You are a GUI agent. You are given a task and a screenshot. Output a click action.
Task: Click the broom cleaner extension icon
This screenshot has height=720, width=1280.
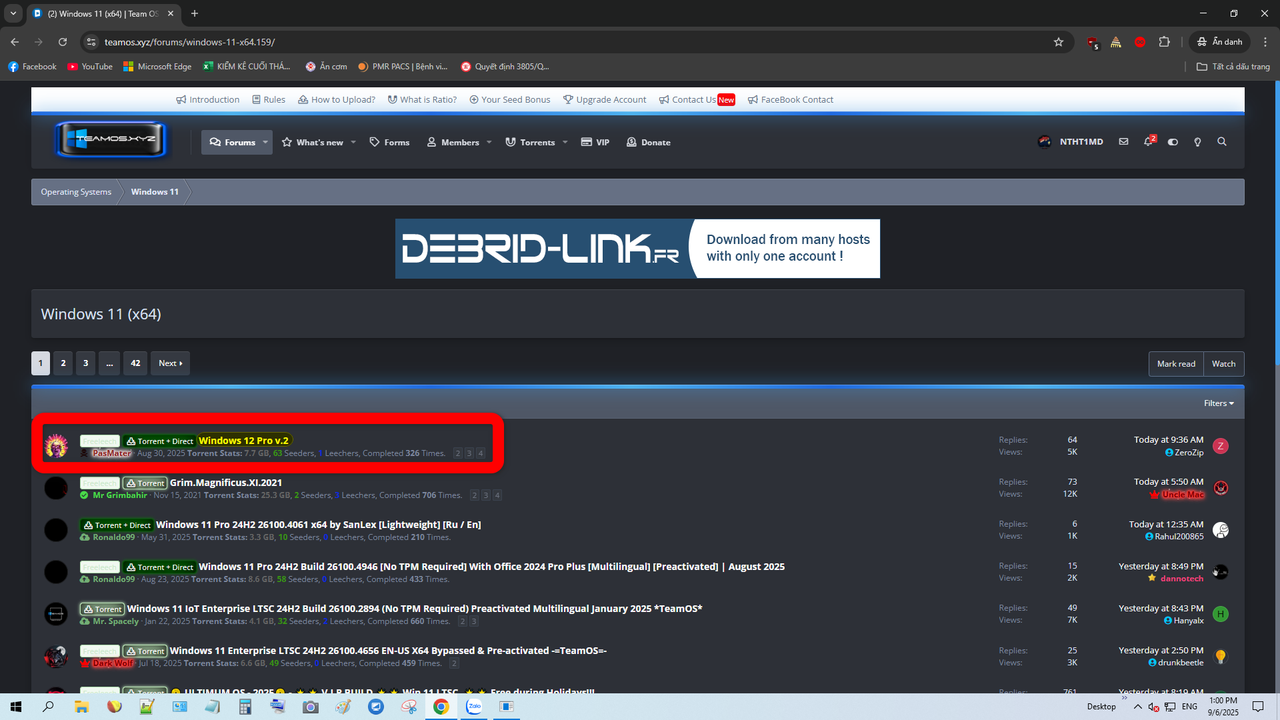pos(1116,42)
